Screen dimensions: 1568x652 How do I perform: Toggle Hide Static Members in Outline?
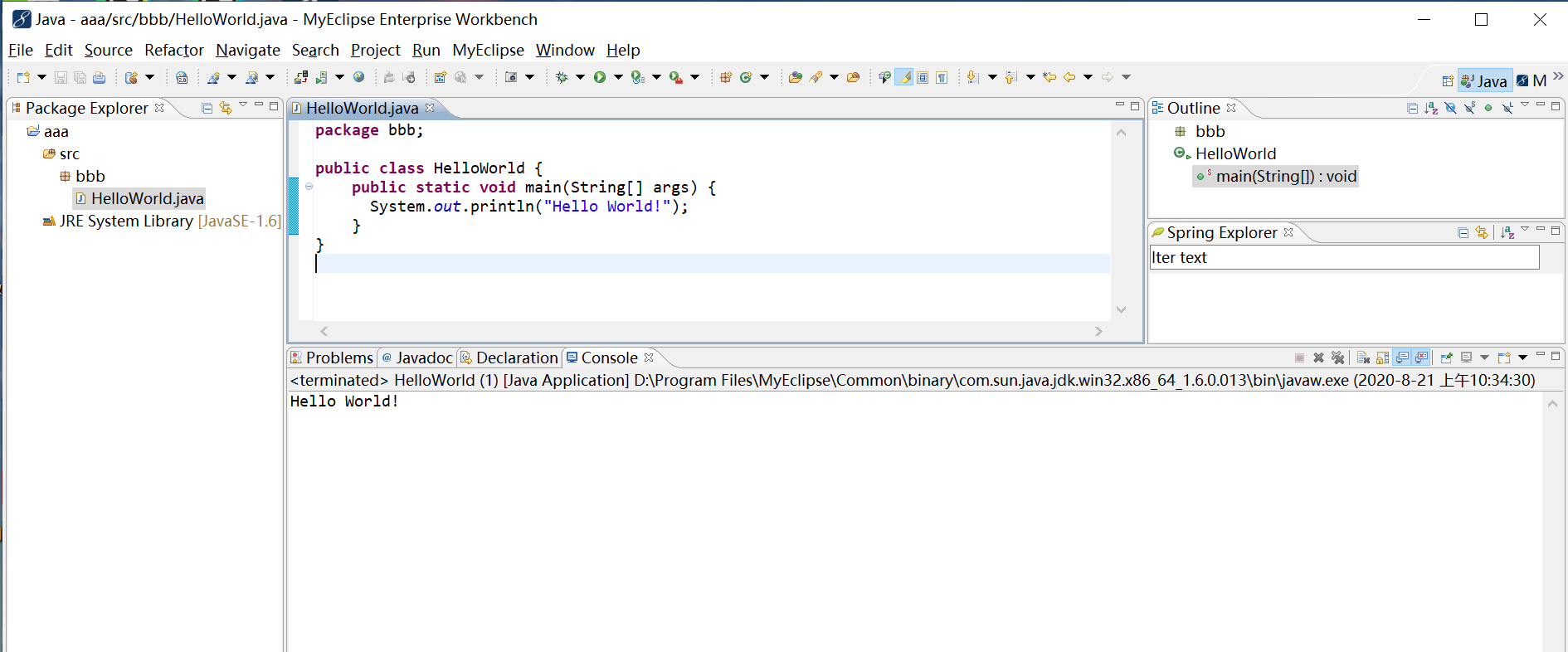click(1469, 108)
